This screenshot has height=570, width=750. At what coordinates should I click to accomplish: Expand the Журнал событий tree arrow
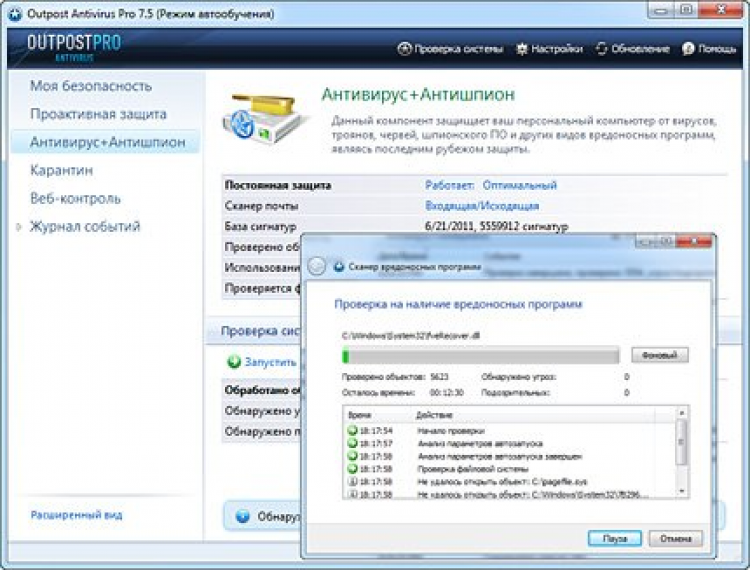point(19,227)
